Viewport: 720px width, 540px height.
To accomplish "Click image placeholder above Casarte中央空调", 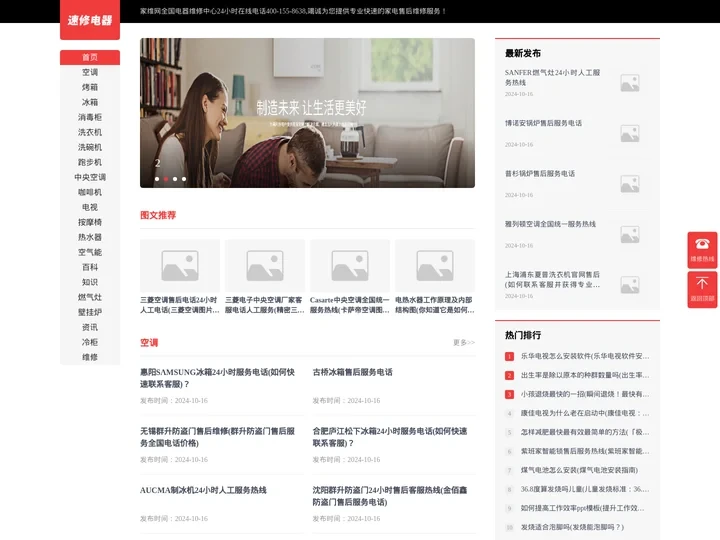I will click(350, 265).
